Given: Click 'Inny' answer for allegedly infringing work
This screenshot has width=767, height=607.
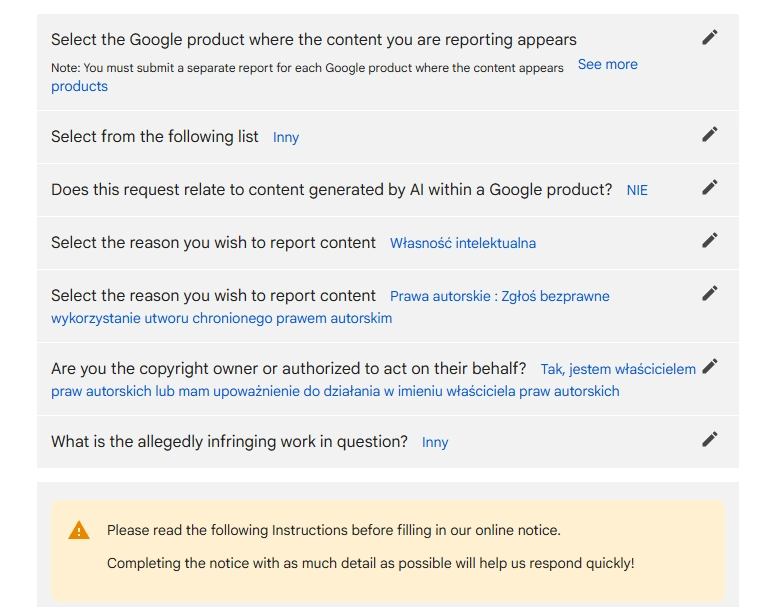Looking at the screenshot, I should click(435, 442).
